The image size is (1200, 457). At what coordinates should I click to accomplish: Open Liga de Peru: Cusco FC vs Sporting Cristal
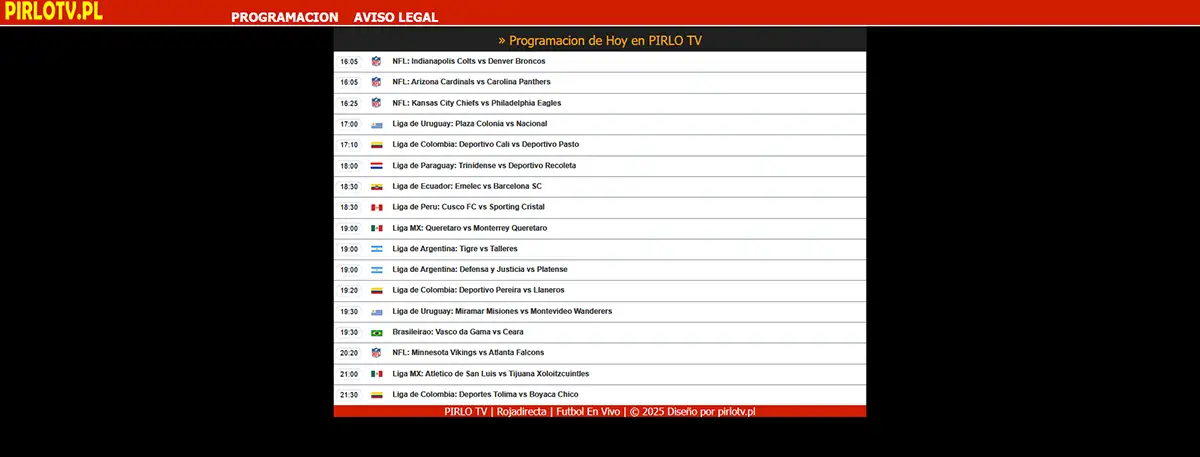[469, 207]
